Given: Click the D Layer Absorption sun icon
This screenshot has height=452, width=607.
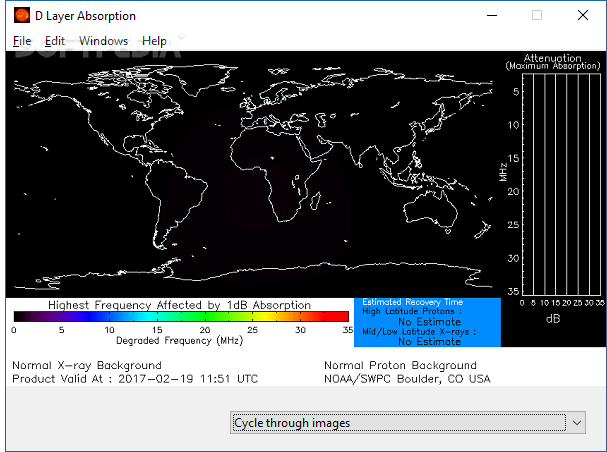Looking at the screenshot, I should 22,15.
